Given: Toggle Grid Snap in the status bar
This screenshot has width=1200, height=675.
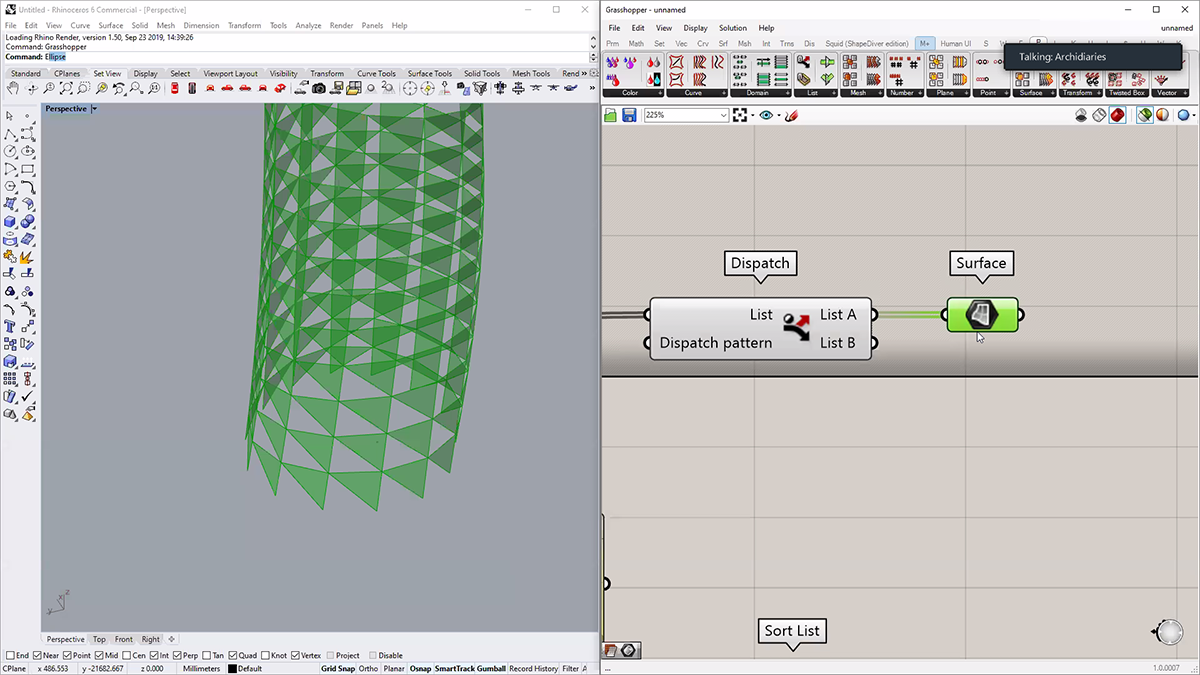Looking at the screenshot, I should click(x=337, y=669).
